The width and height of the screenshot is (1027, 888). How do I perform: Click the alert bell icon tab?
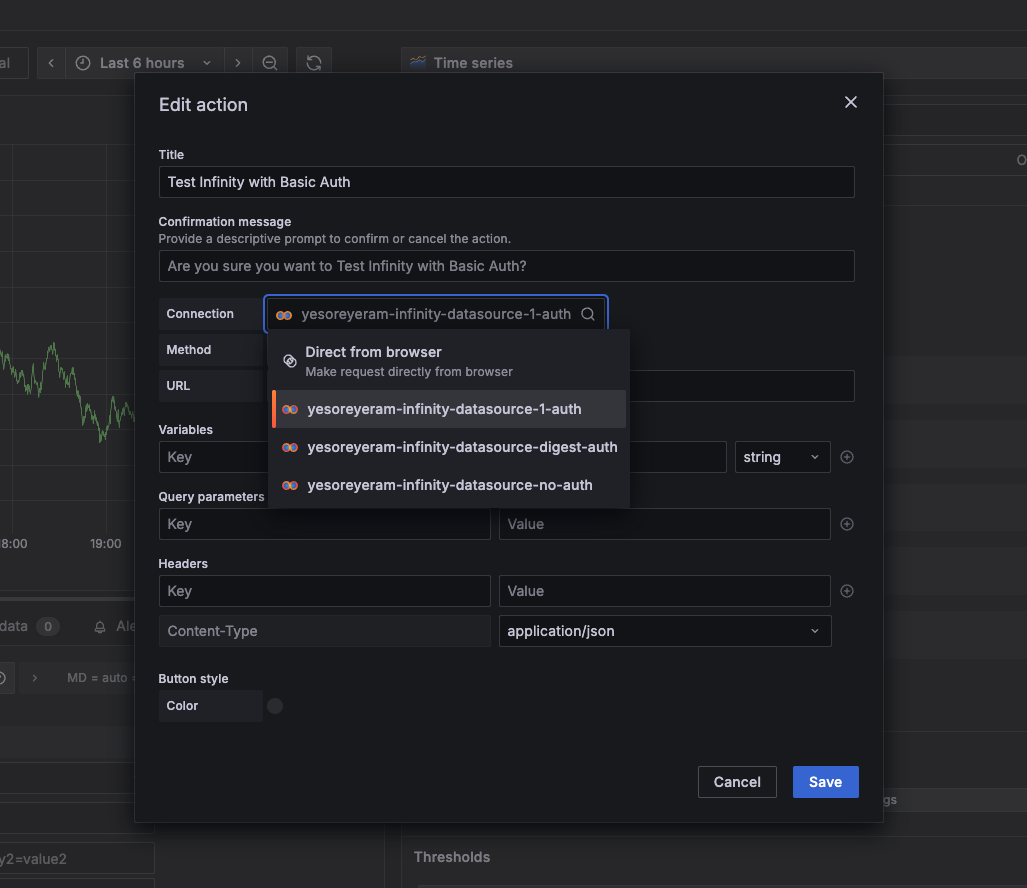[x=100, y=627]
